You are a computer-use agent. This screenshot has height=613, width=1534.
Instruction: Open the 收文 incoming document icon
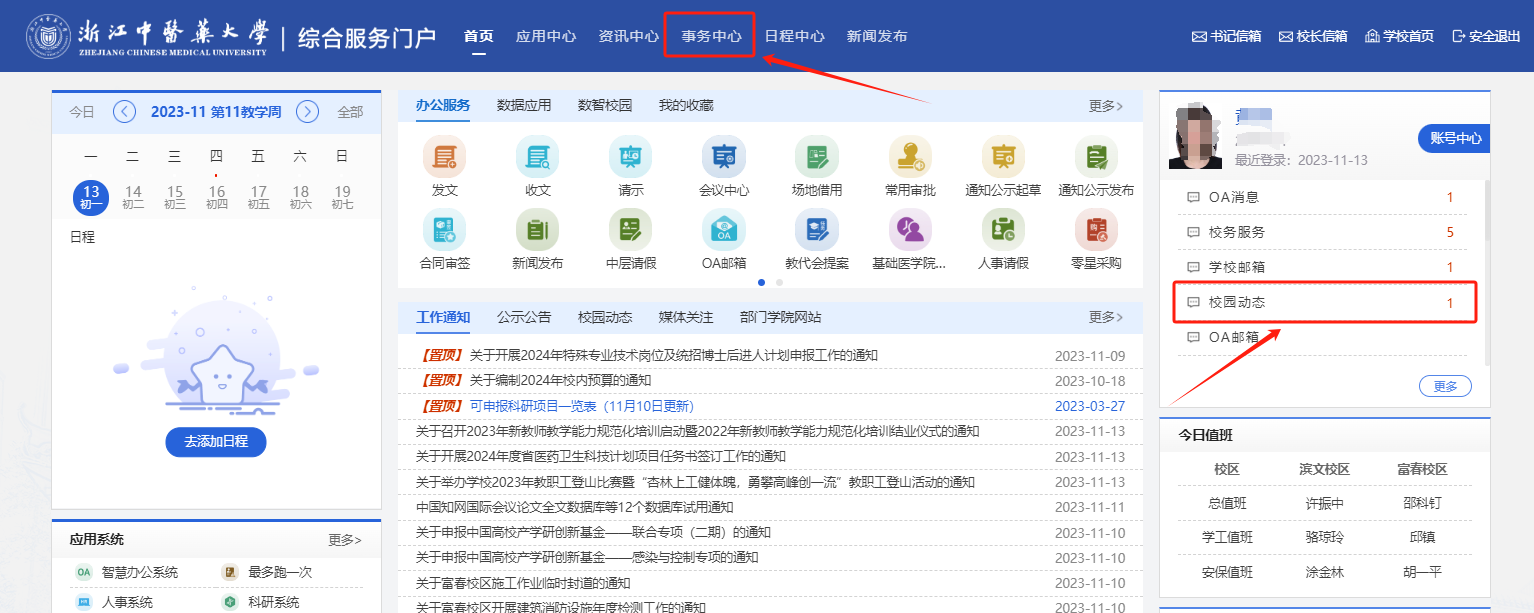[x=537, y=158]
